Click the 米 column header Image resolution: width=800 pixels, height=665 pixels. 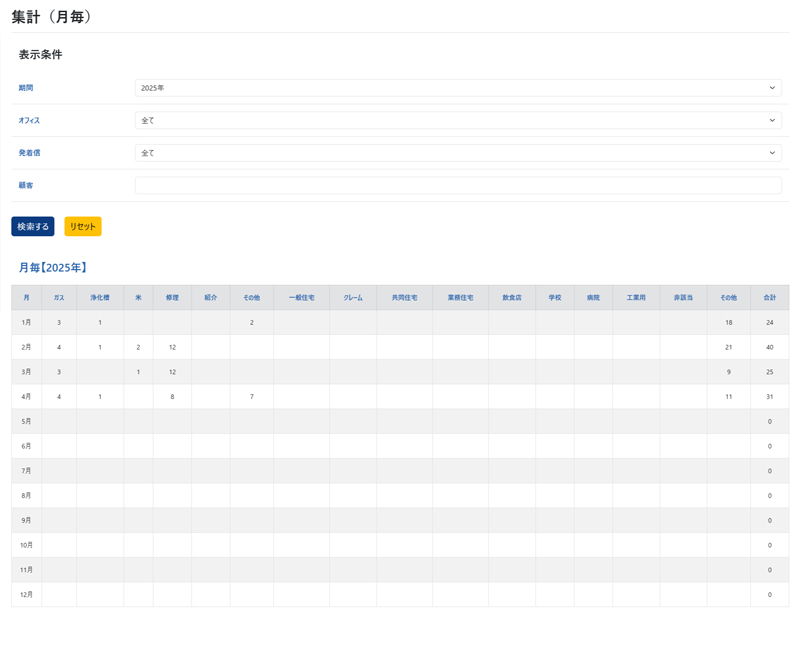pos(138,298)
